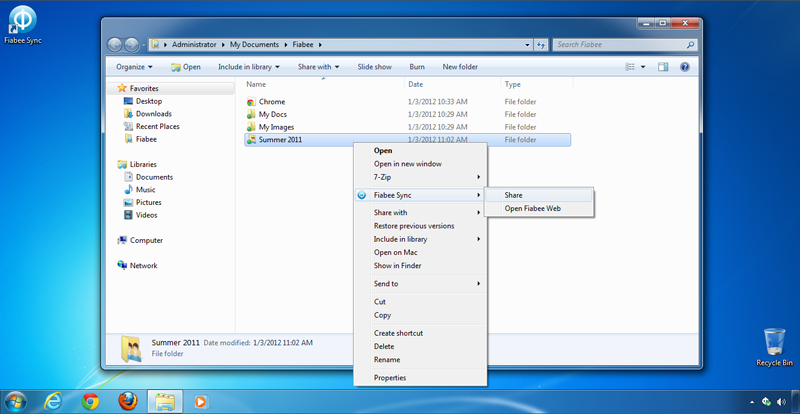Viewport: 800px width, 414px height.
Task: Click the New folder button
Action: tap(460, 67)
